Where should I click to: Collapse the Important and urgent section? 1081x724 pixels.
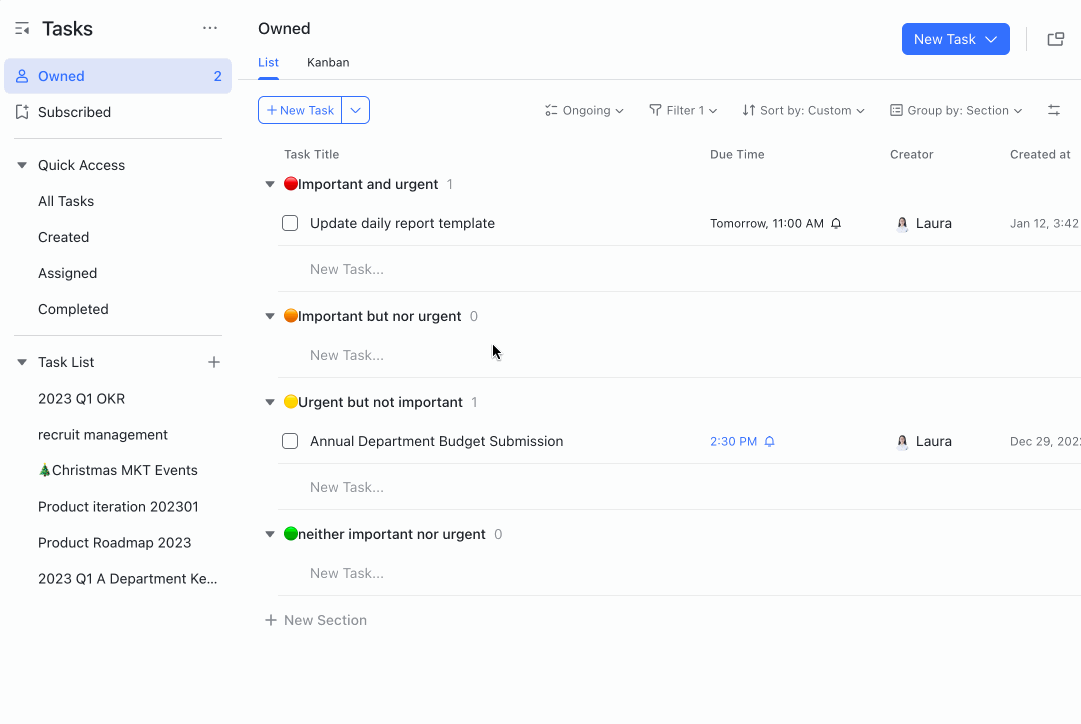[270, 184]
